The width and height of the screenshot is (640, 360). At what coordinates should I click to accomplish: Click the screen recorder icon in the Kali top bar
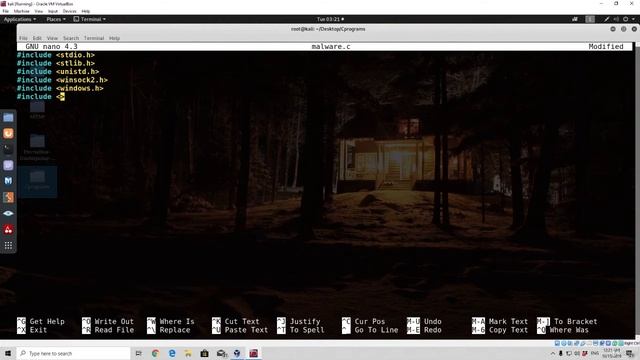(x=575, y=19)
